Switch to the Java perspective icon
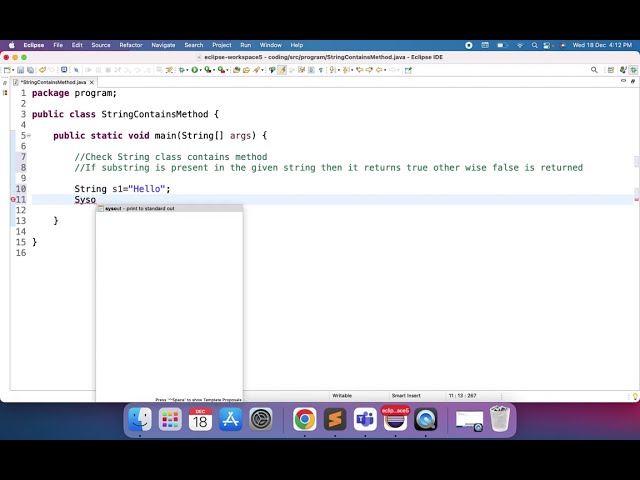Screen dimensions: 640x480 (x=623, y=70)
